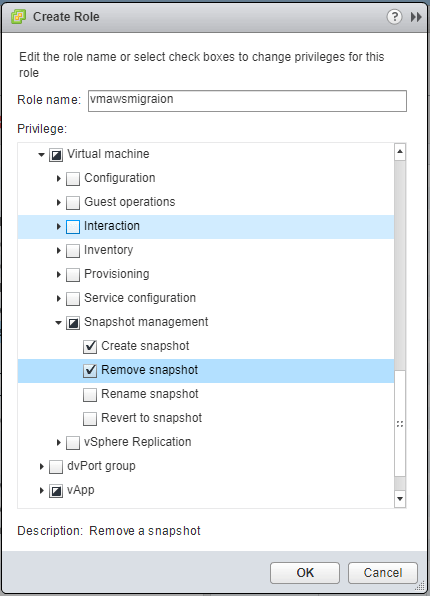Image resolution: width=430 pixels, height=596 pixels.
Task: Click the scrollbar down arrow
Action: (400, 498)
